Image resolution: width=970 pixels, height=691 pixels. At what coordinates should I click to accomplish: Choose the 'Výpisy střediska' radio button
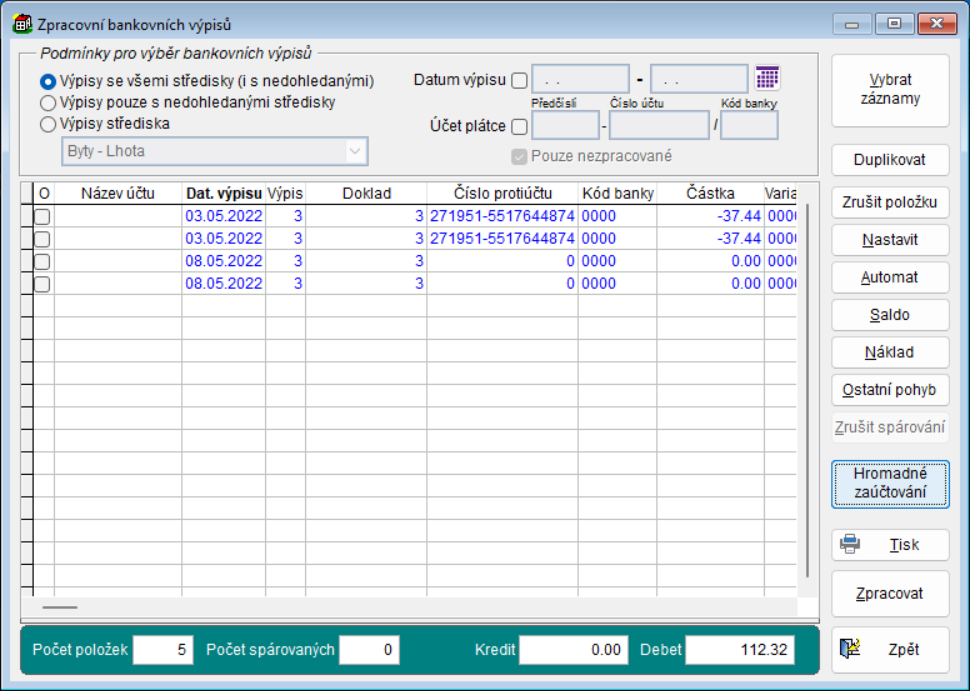pyautogui.click(x=47, y=124)
